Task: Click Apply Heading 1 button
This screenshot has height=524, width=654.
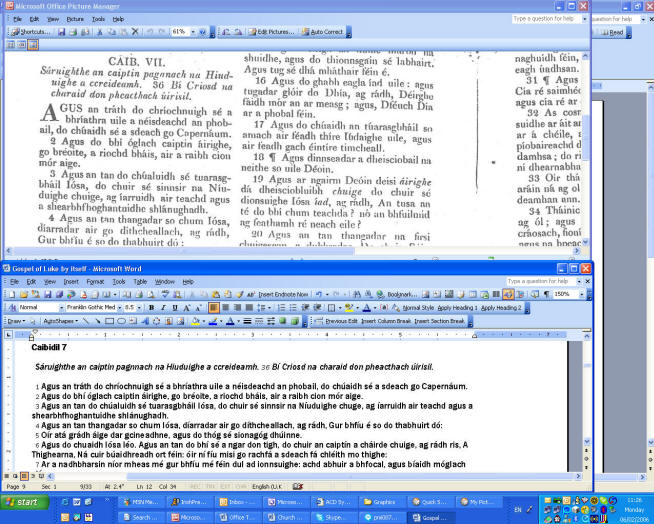Action: pos(457,308)
